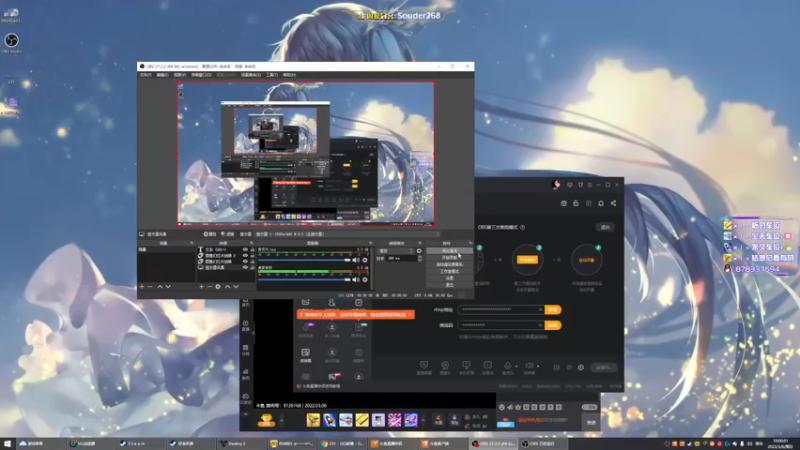800x450 pixels.
Task: Click Studio Mode in OBS Controls dock
Action: tap(449, 271)
